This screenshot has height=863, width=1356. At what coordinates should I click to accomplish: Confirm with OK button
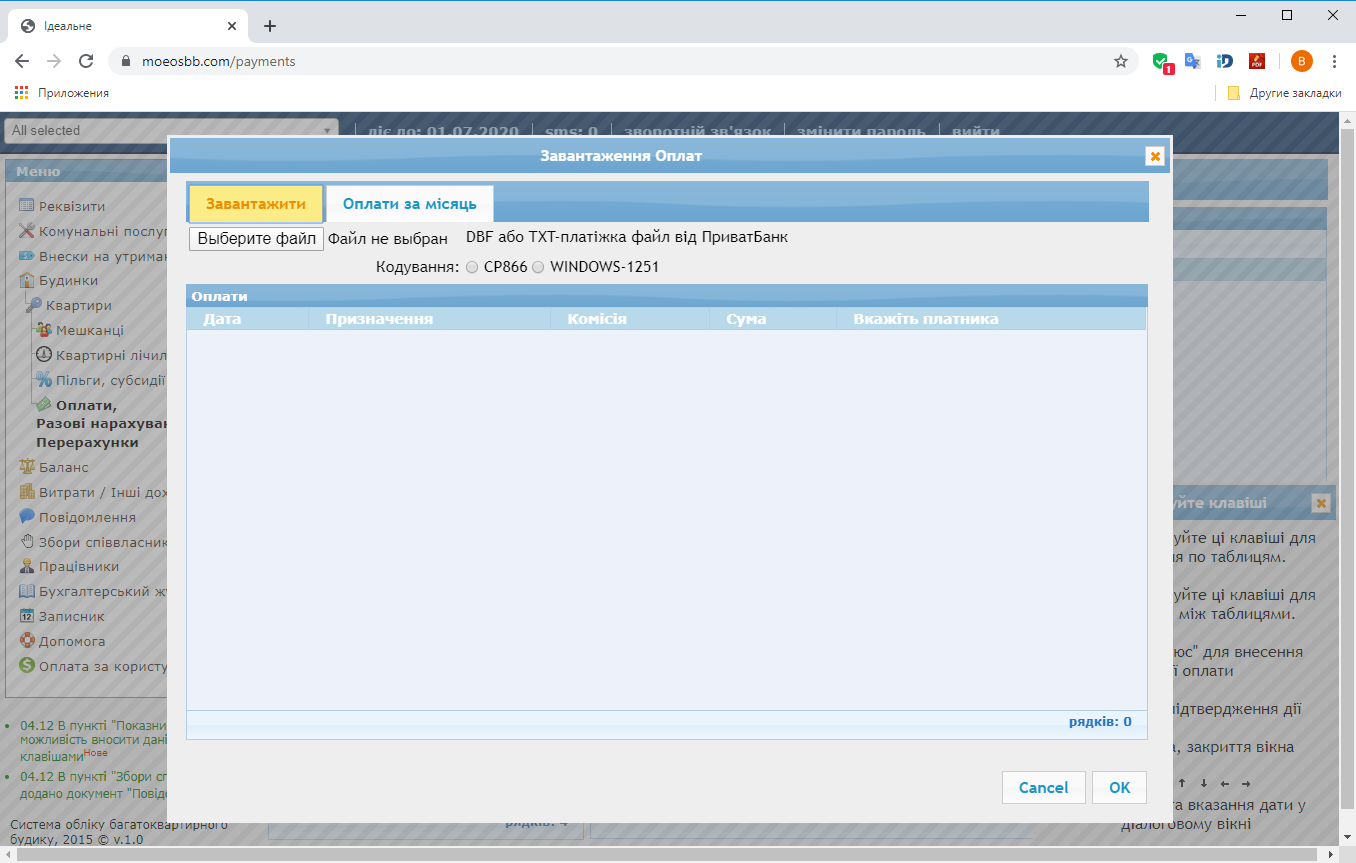click(x=1120, y=788)
